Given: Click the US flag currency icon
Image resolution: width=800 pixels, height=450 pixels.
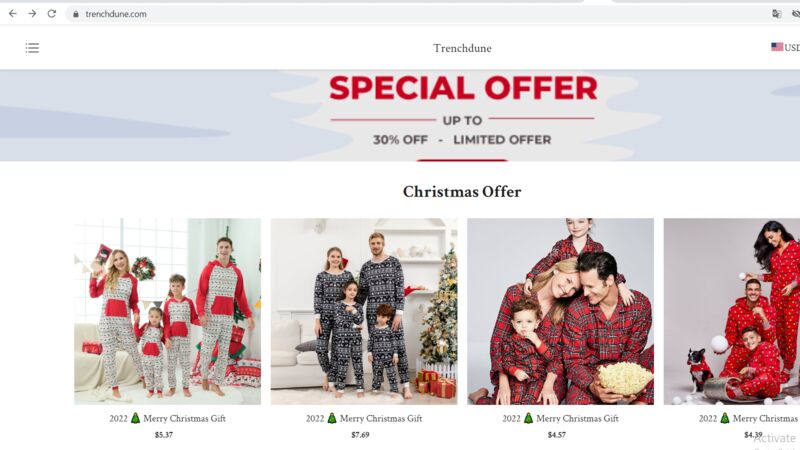Looking at the screenshot, I should (x=777, y=47).
